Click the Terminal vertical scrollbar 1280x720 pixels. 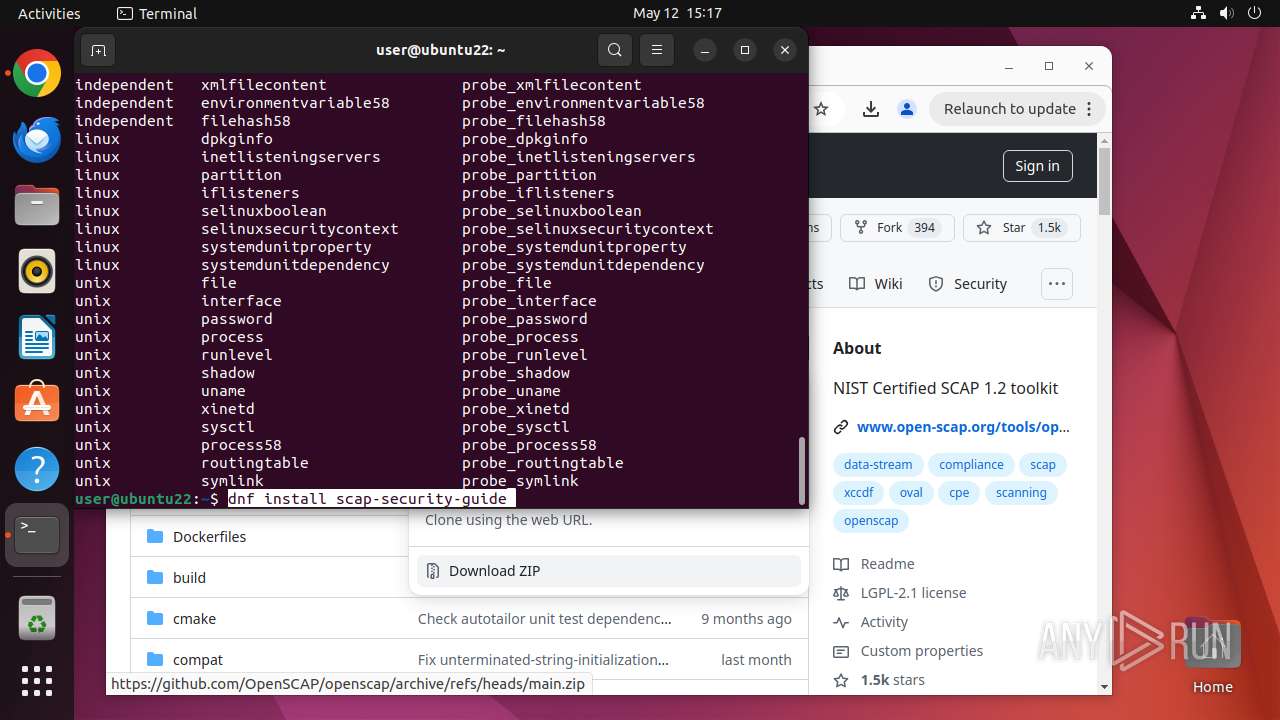click(x=801, y=470)
